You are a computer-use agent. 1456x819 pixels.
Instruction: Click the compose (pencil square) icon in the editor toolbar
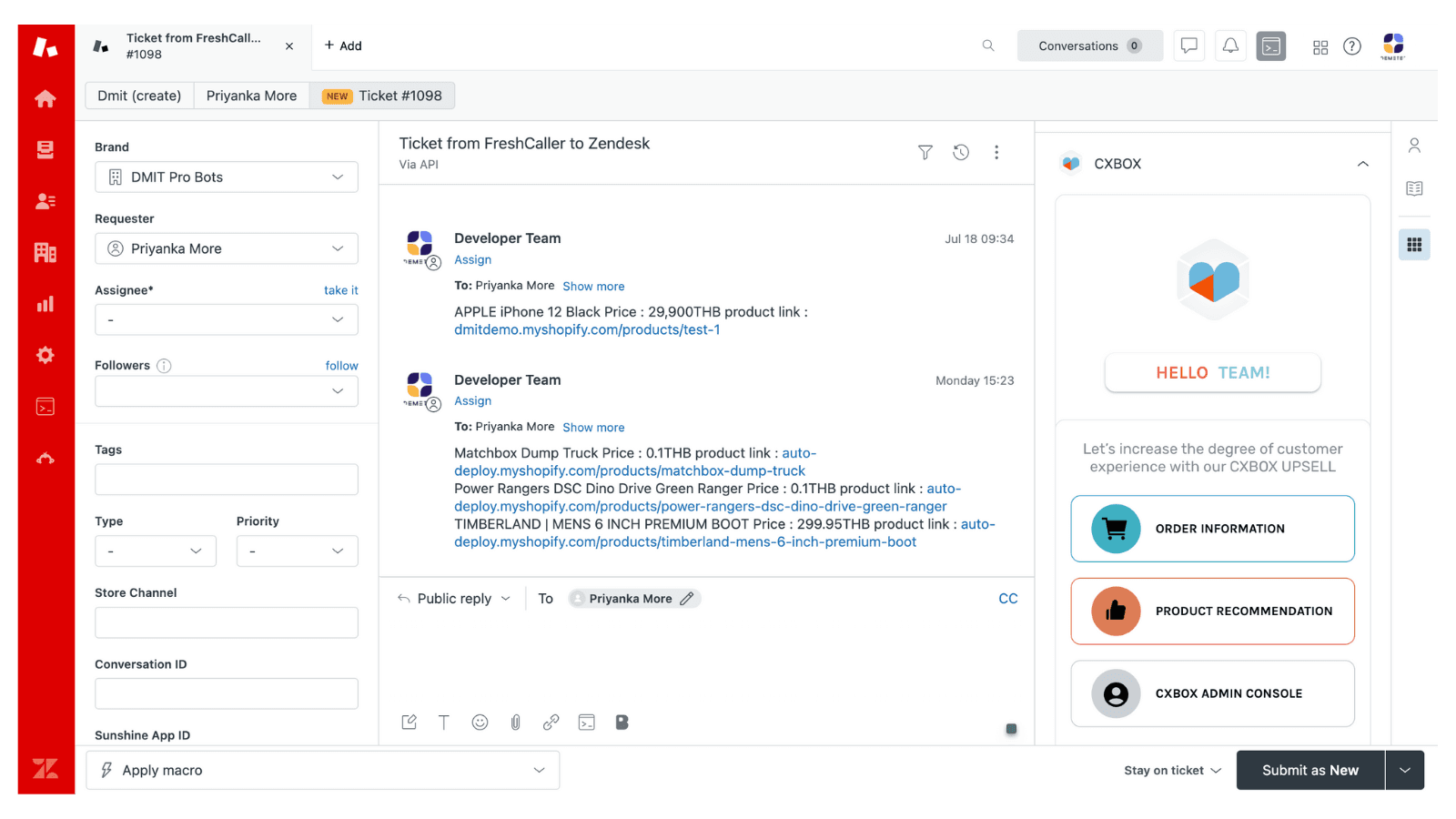tap(409, 723)
